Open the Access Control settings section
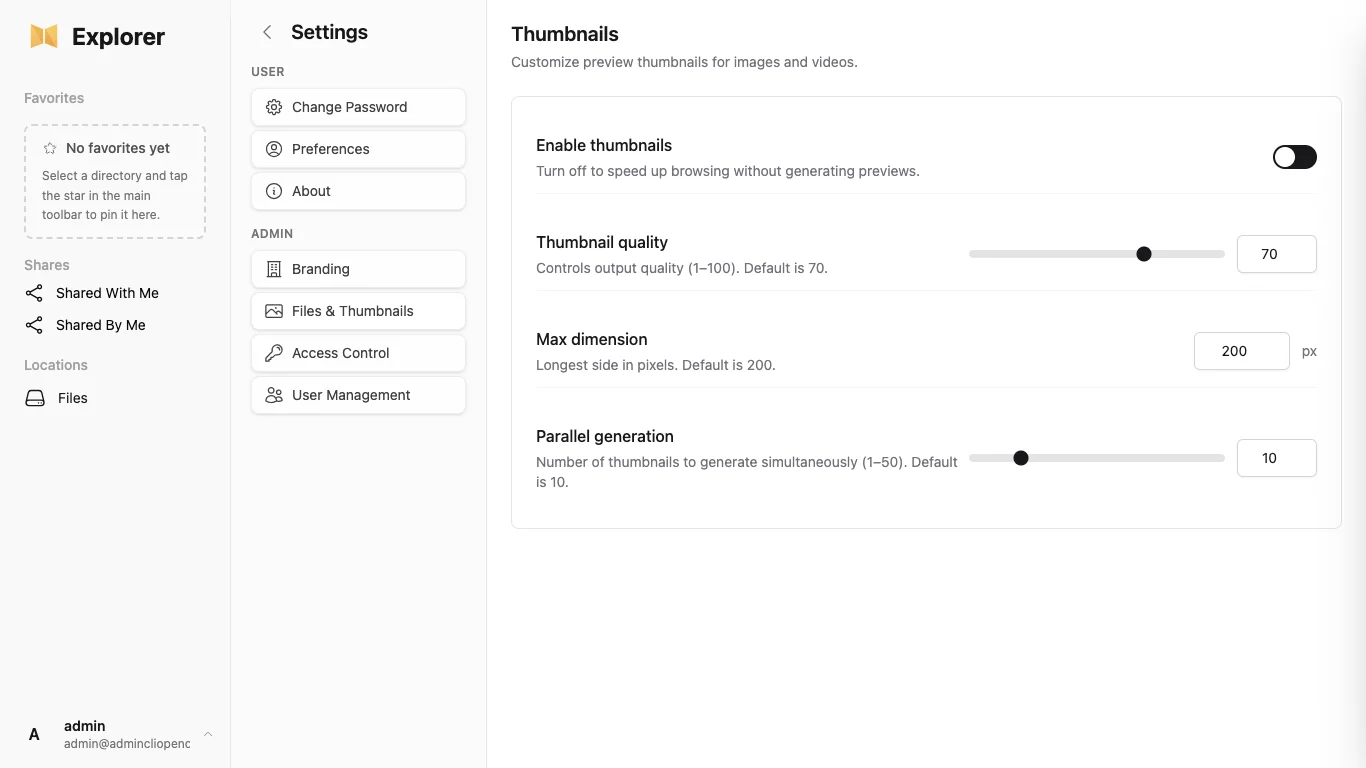1366x768 pixels. tap(358, 353)
